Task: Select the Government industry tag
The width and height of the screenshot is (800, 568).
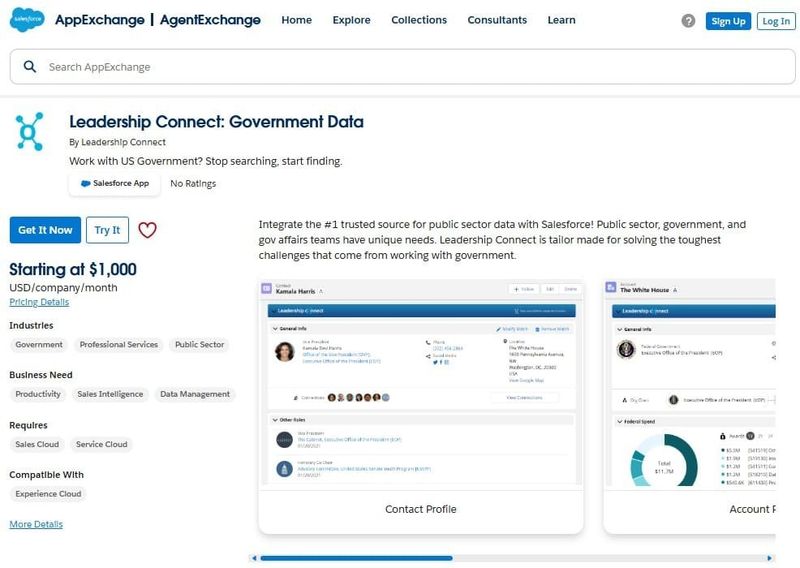Action: (39, 344)
